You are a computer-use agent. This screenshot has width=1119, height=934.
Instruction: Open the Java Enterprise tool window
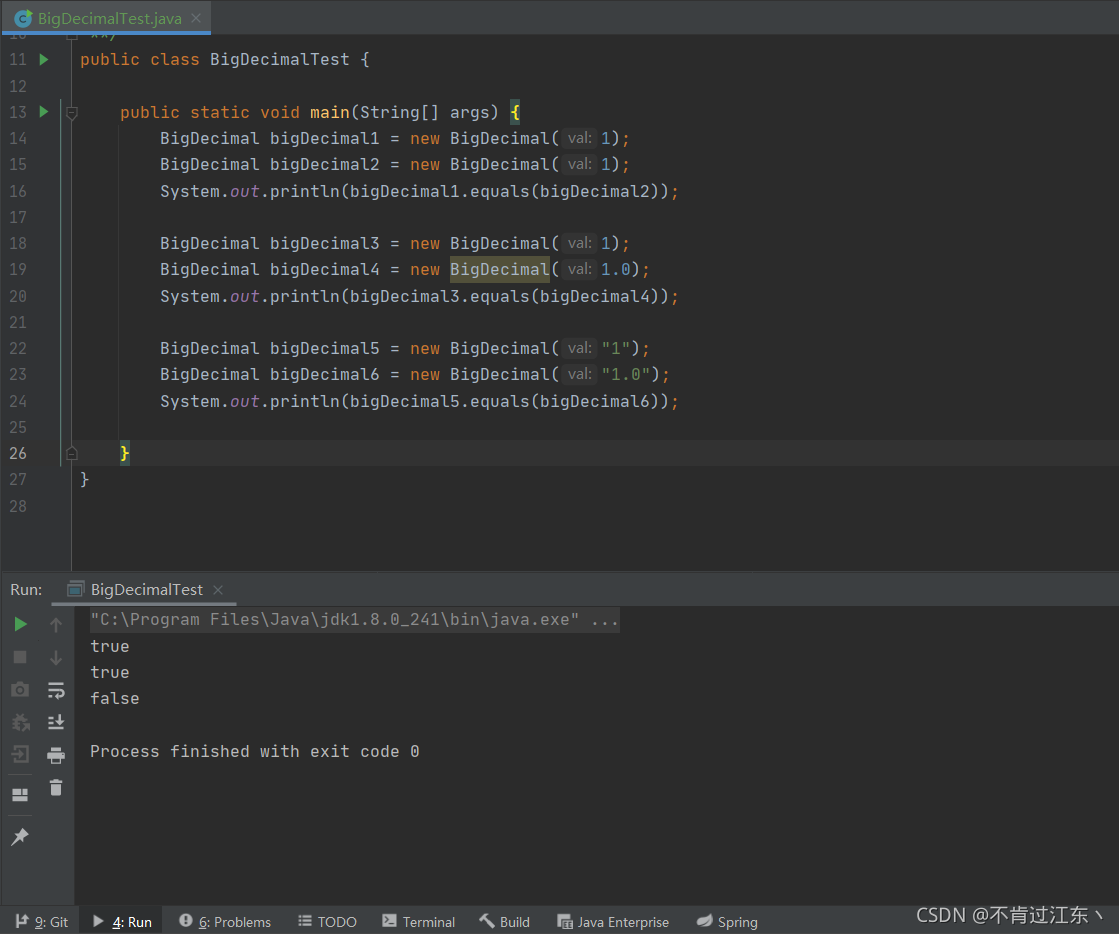pos(613,922)
